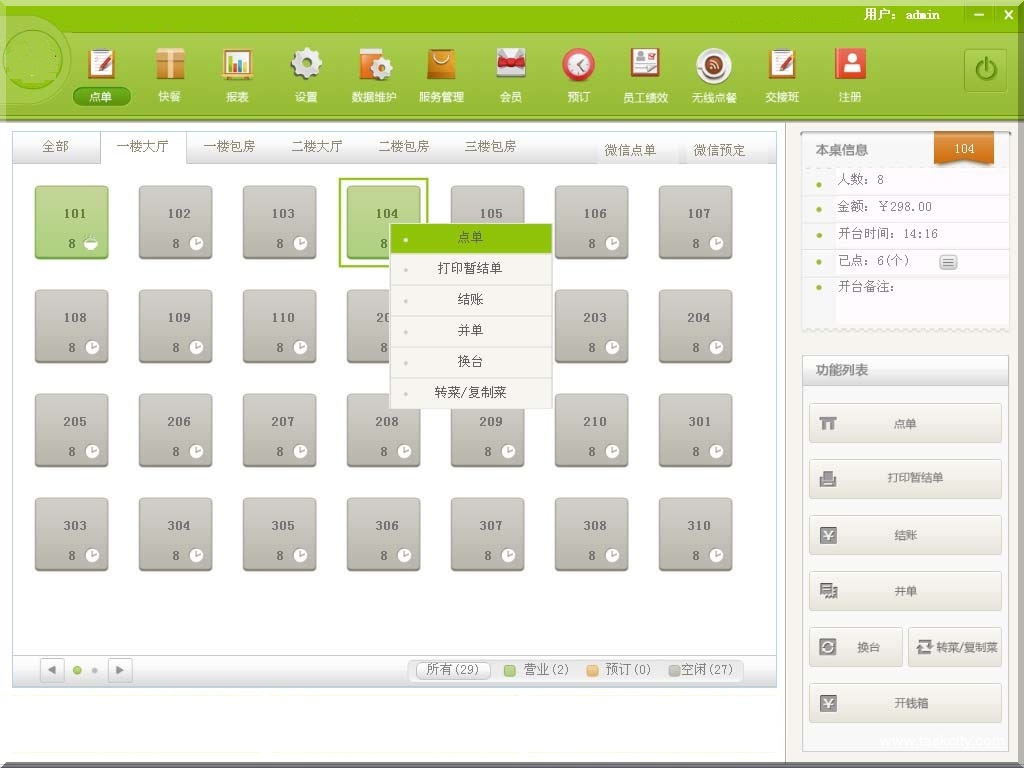Click the 设置 settings gear icon
The height and width of the screenshot is (768, 1024).
[306, 66]
